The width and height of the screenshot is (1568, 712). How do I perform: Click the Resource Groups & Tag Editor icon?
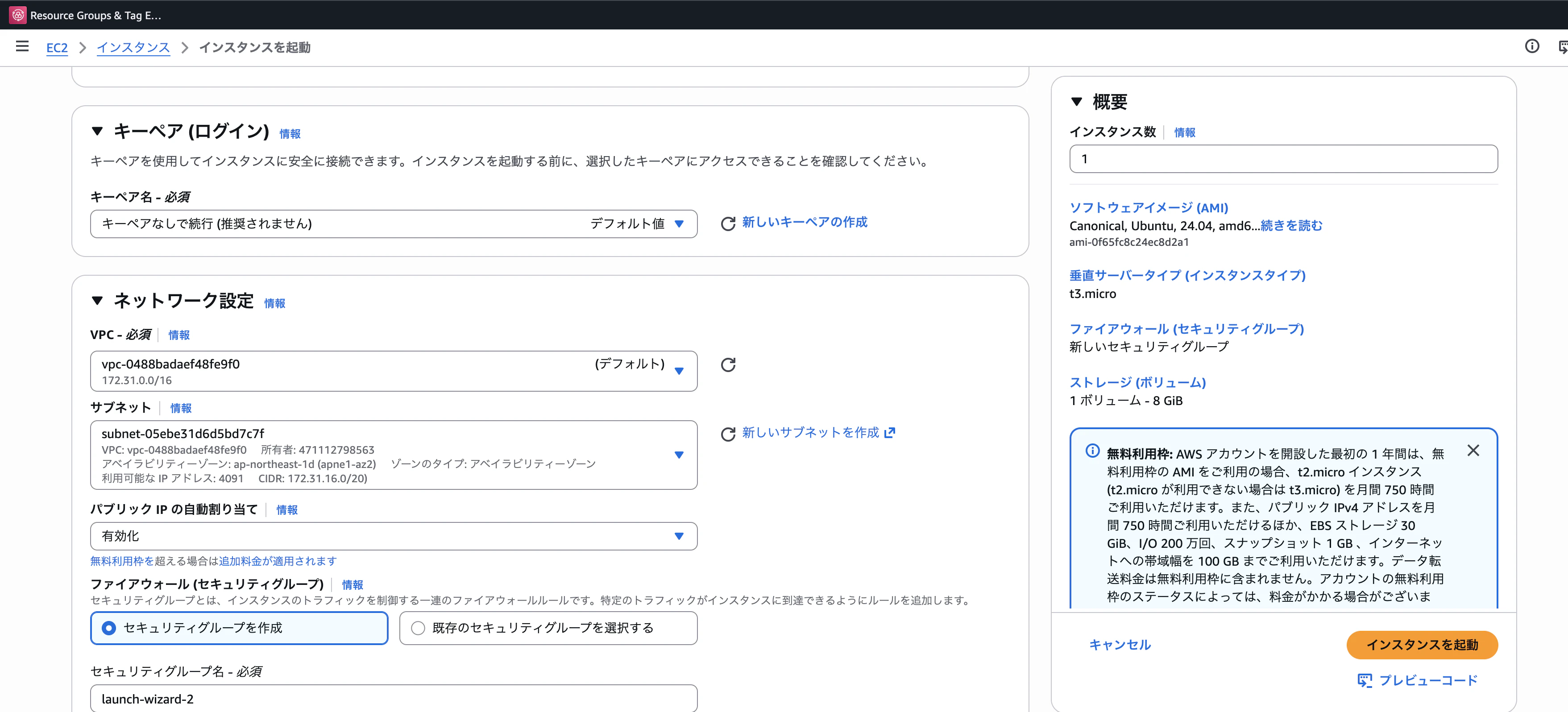(x=17, y=15)
